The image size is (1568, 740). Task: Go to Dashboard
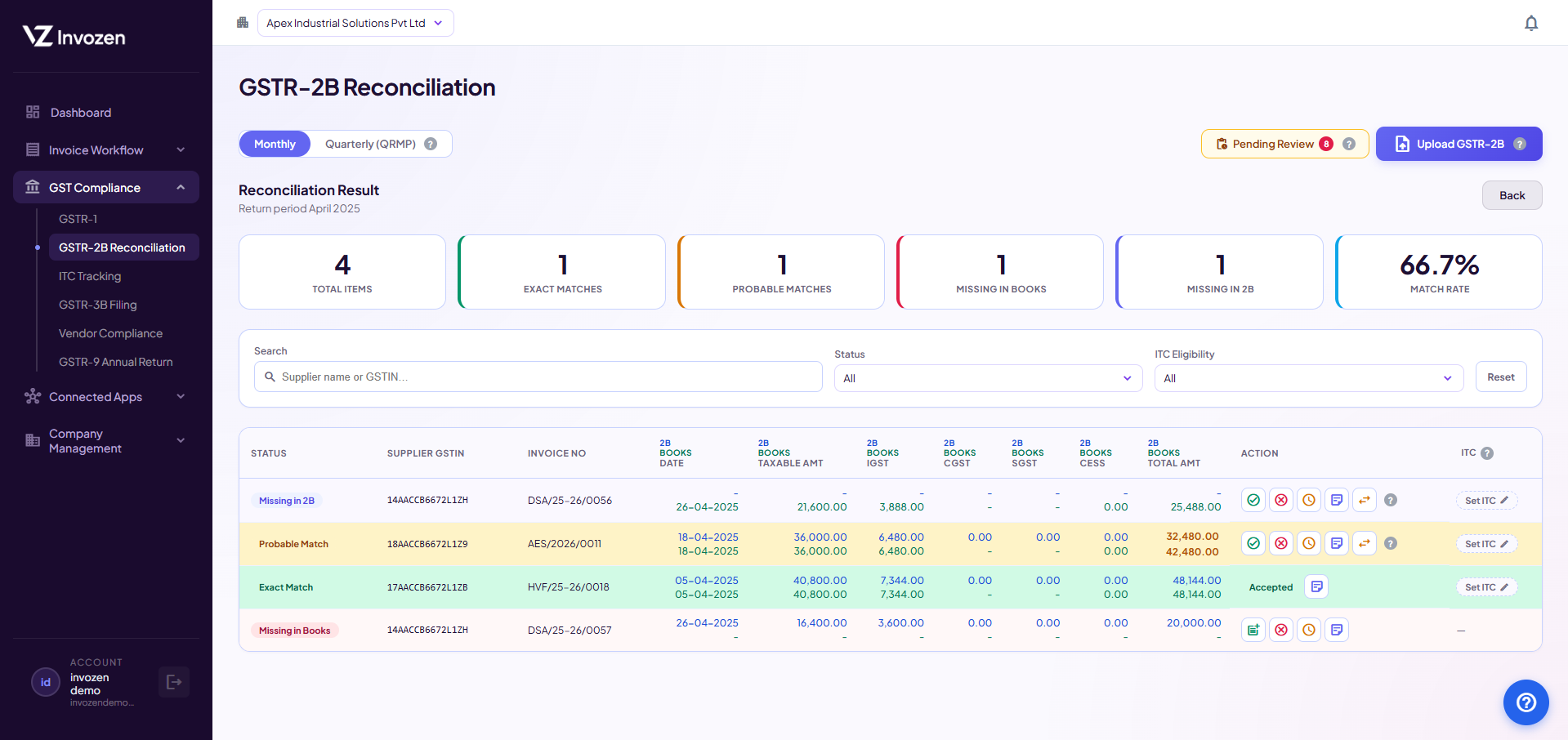coord(106,113)
